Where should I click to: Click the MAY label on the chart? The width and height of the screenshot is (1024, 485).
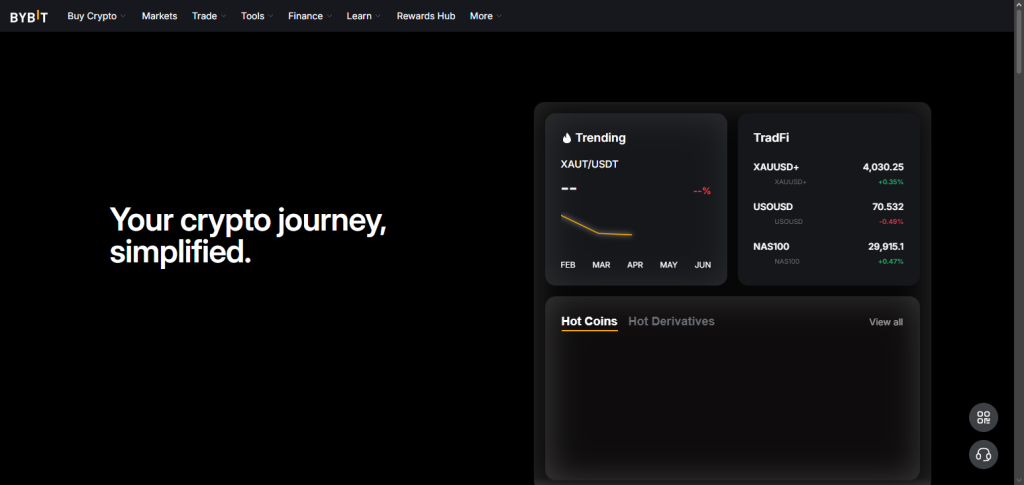point(669,265)
